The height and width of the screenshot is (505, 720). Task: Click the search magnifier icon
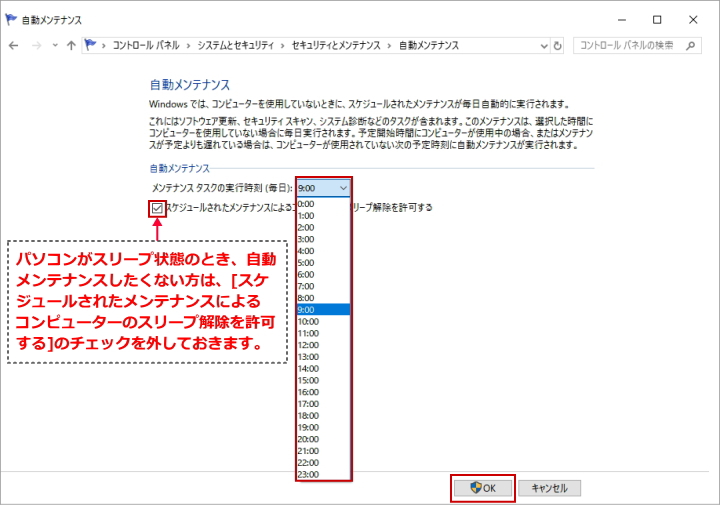click(x=690, y=45)
